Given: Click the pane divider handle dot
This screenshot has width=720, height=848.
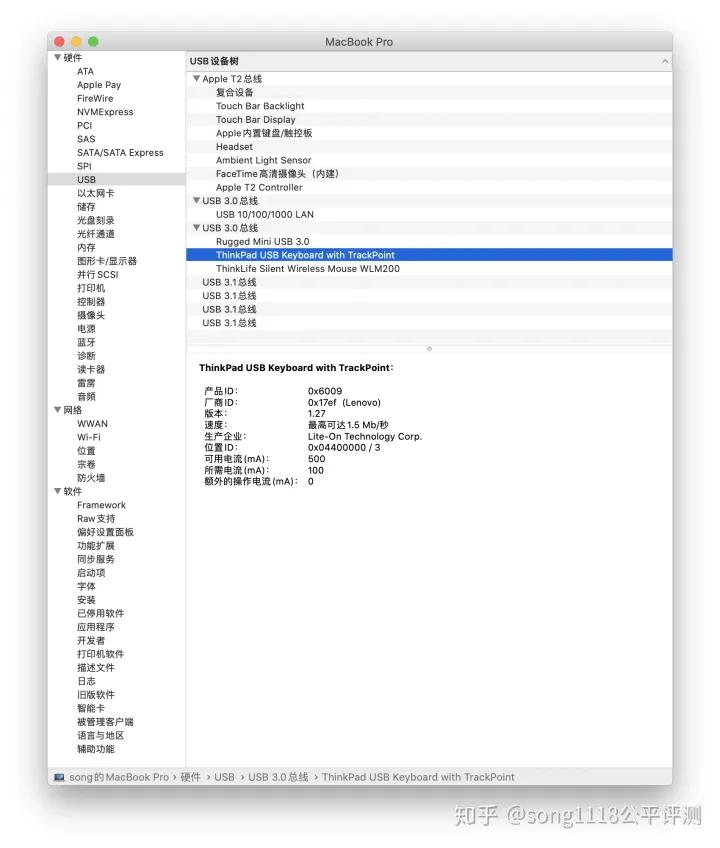Looking at the screenshot, I should click(x=430, y=349).
